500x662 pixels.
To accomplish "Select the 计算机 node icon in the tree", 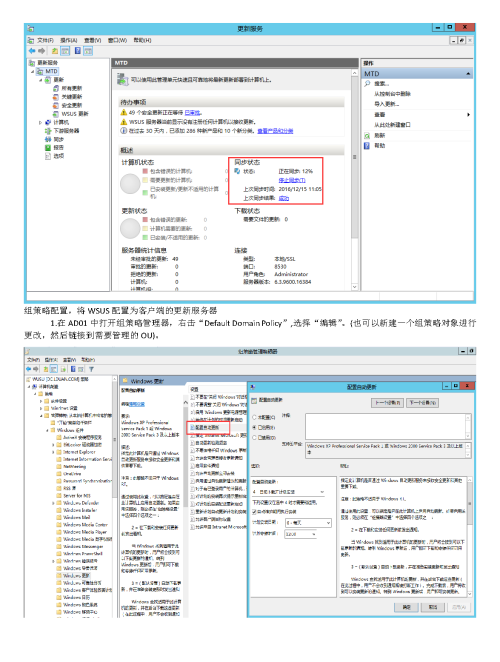I will (x=48, y=122).
